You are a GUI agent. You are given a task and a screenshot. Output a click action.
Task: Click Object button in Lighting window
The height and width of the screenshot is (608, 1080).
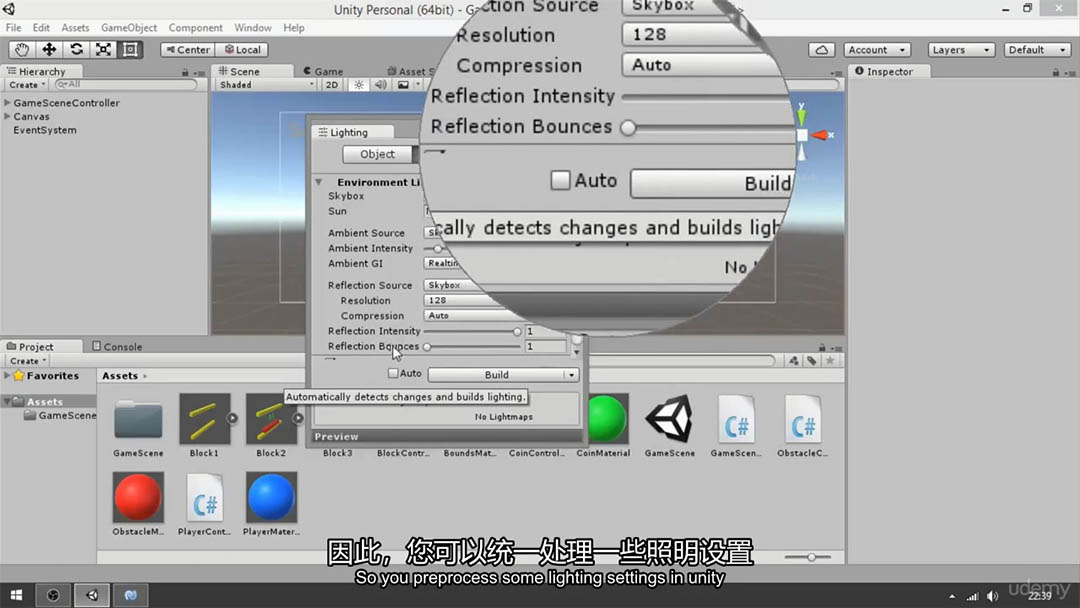click(377, 154)
